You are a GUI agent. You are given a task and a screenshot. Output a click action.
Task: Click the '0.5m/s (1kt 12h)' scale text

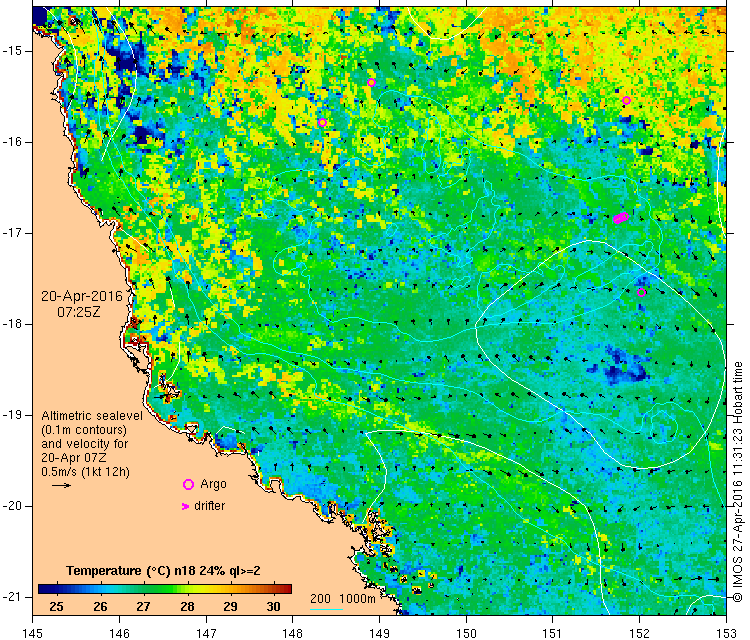coord(85,472)
